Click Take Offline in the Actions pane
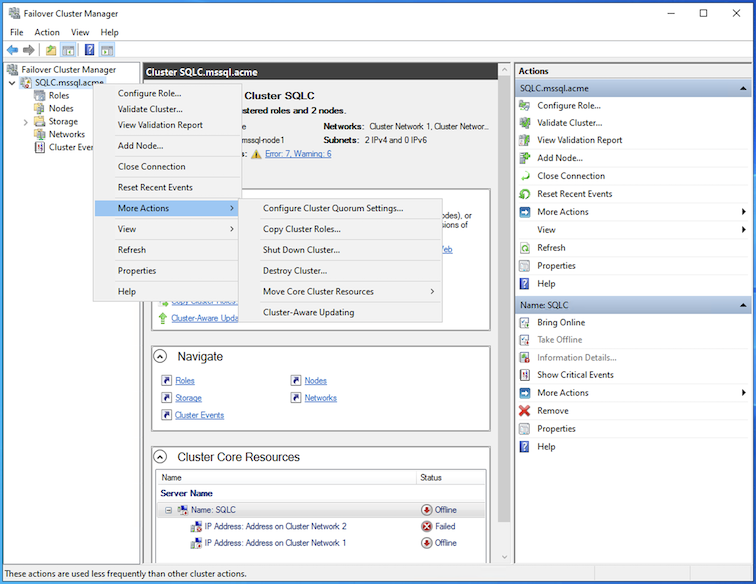 [x=559, y=340]
